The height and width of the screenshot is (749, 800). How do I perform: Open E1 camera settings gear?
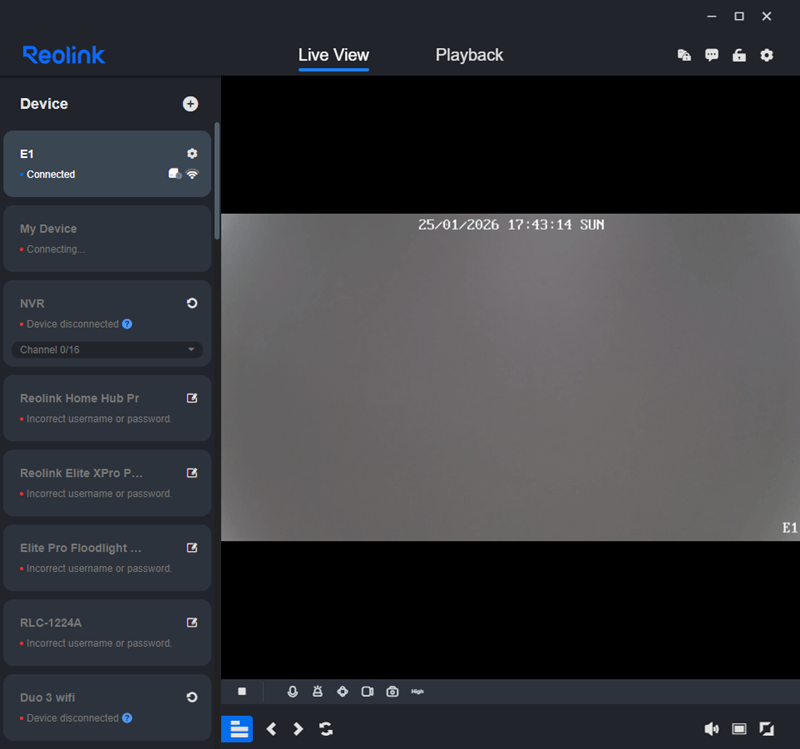click(x=192, y=154)
